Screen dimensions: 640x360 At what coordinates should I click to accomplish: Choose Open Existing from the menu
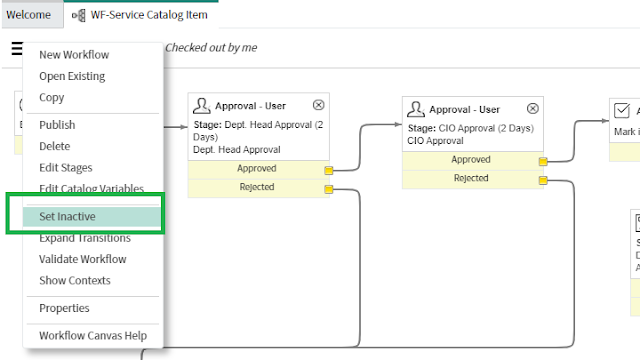tap(72, 76)
